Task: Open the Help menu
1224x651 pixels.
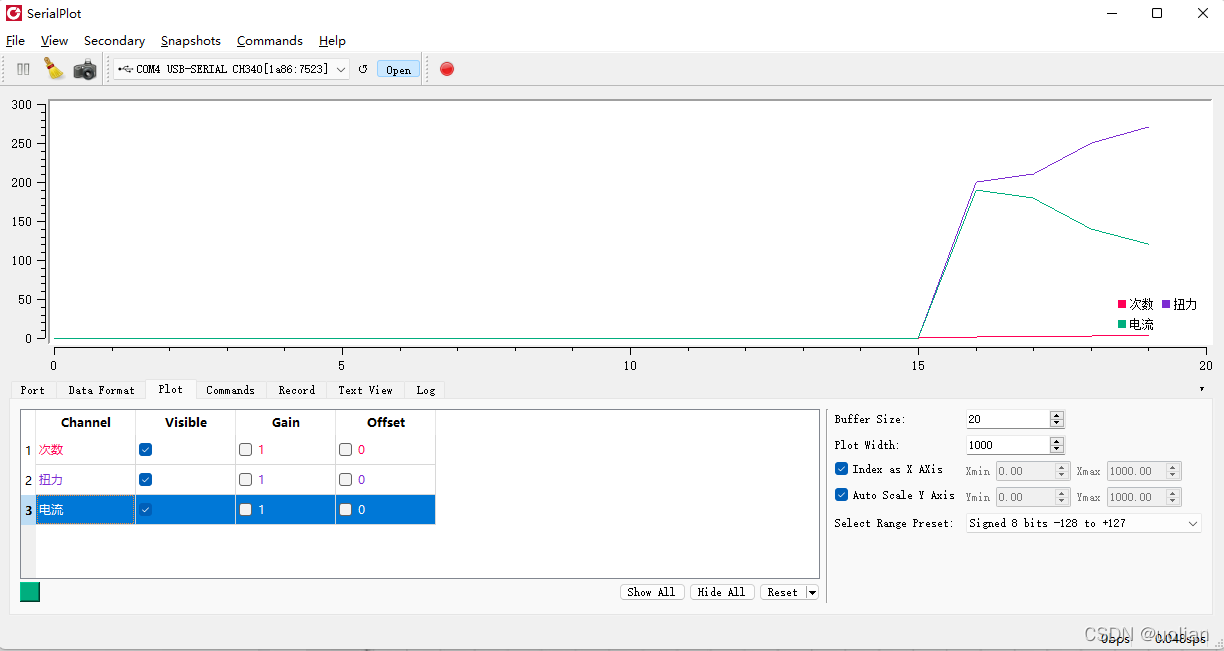Action: click(332, 41)
